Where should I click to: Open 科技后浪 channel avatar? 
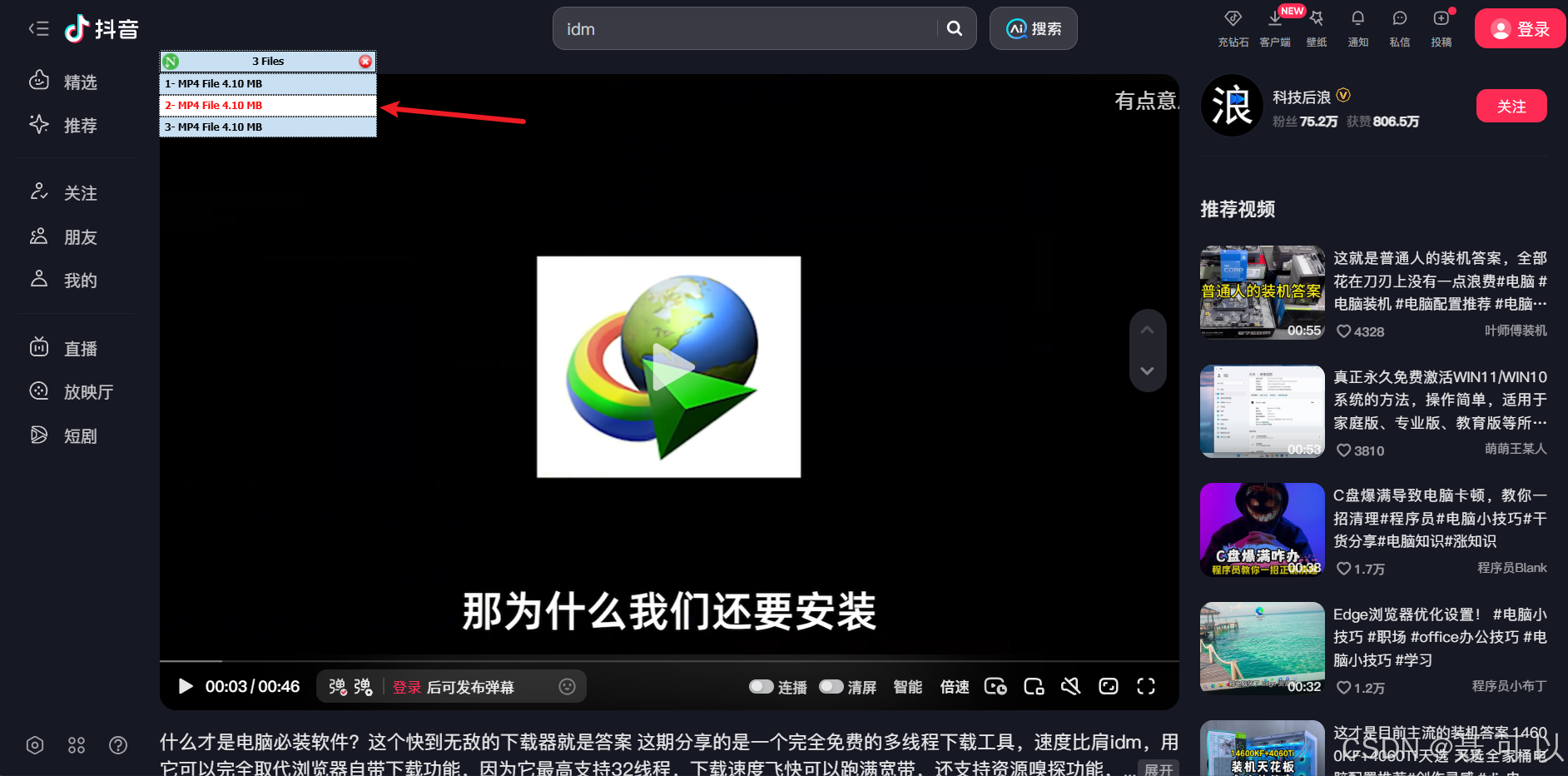click(x=1232, y=106)
